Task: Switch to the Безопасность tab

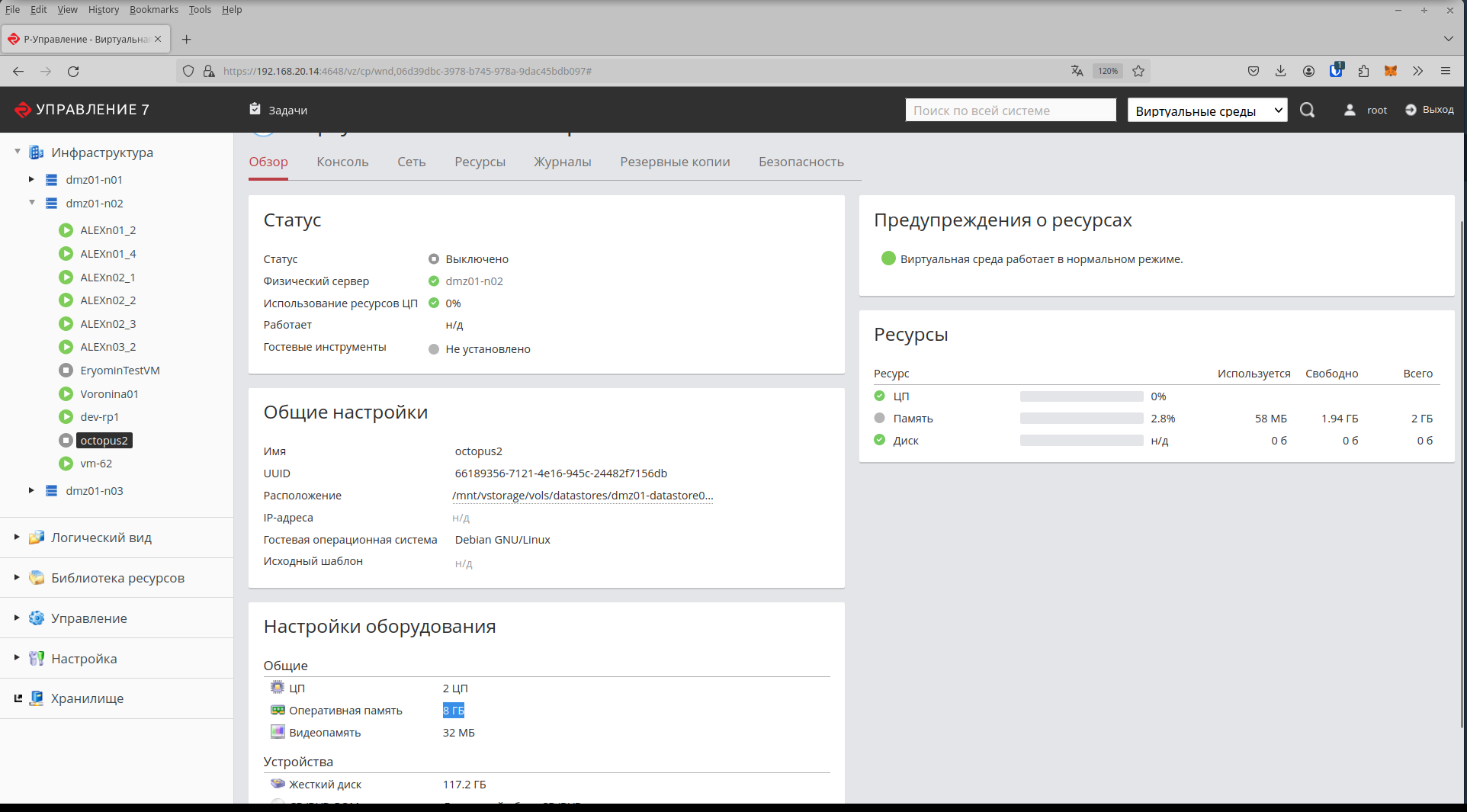Action: (x=801, y=162)
